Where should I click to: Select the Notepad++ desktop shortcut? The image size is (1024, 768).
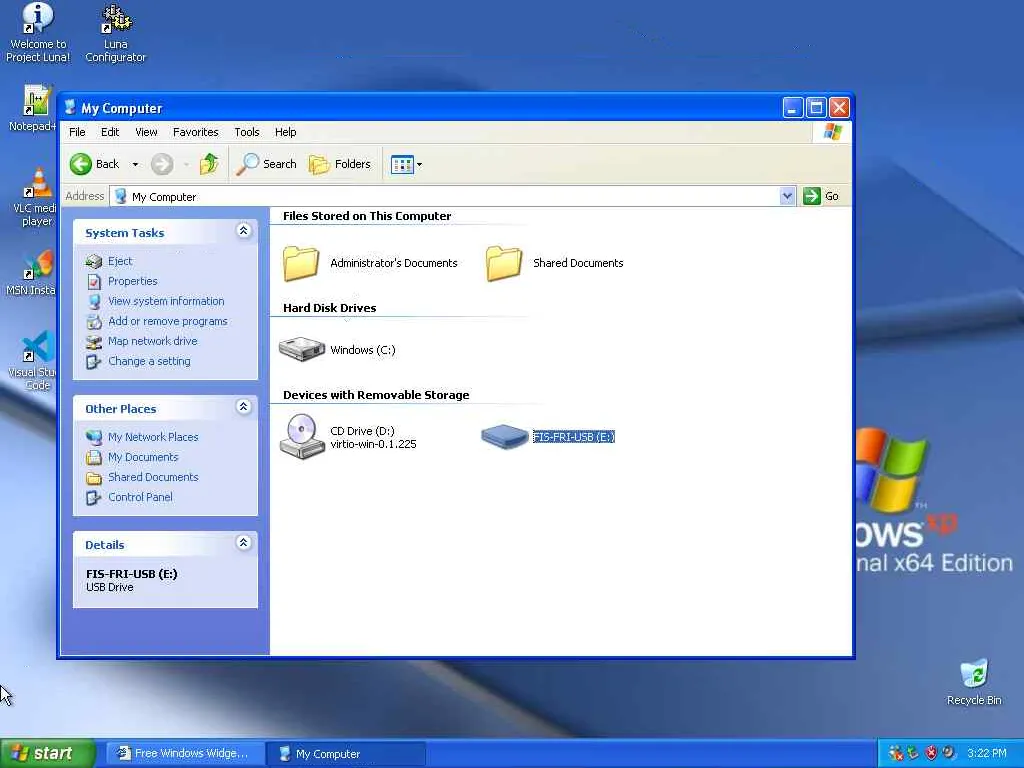tap(33, 108)
